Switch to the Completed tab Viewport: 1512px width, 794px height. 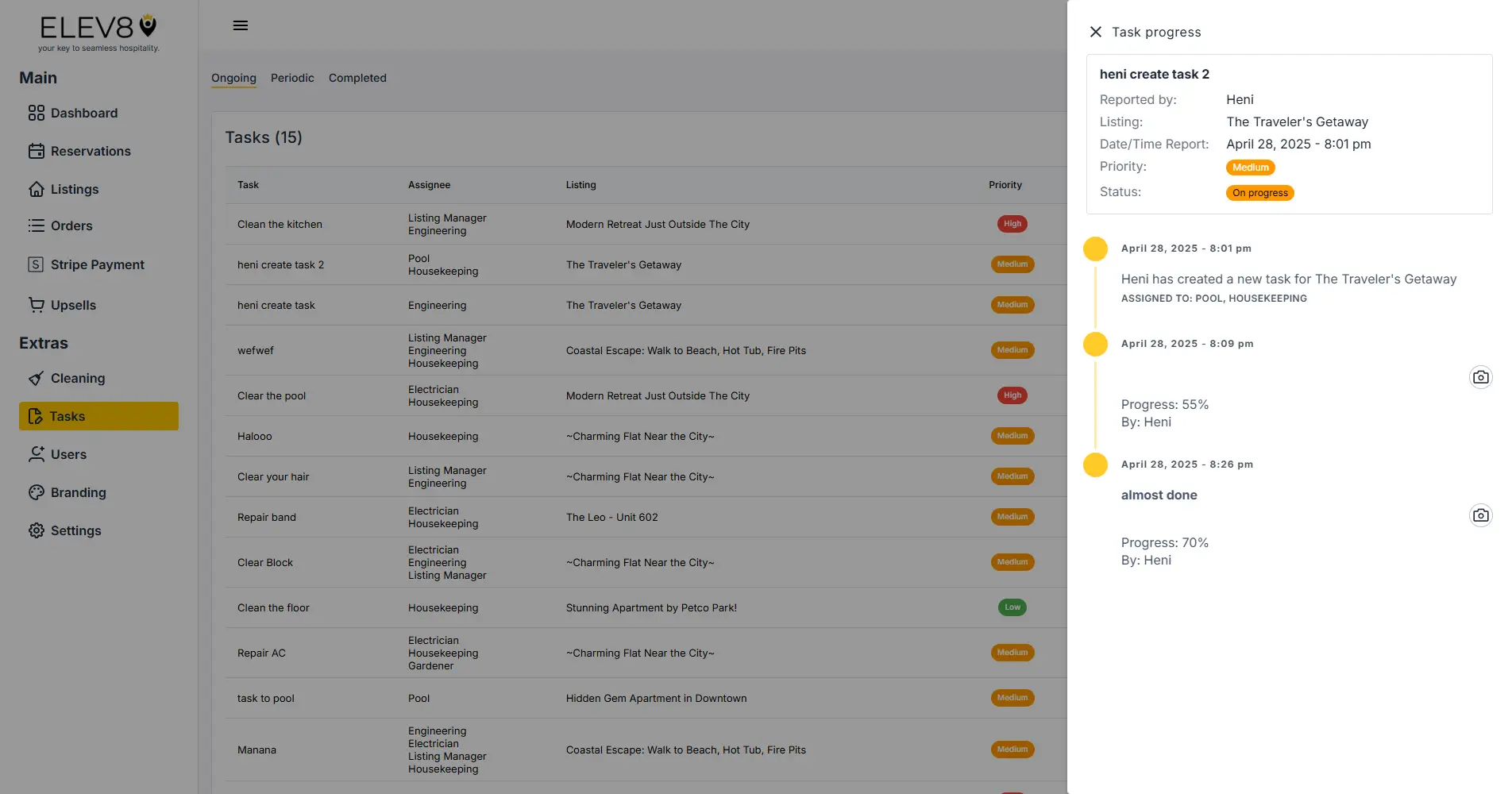pyautogui.click(x=357, y=78)
